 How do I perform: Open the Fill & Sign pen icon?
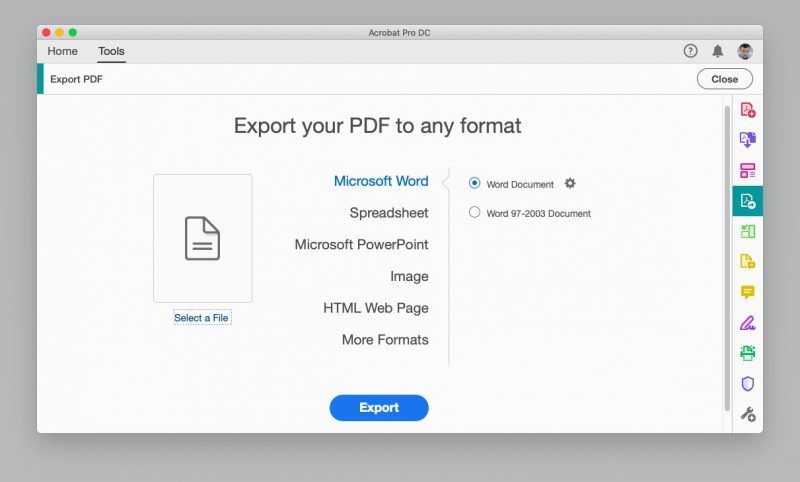tap(747, 323)
